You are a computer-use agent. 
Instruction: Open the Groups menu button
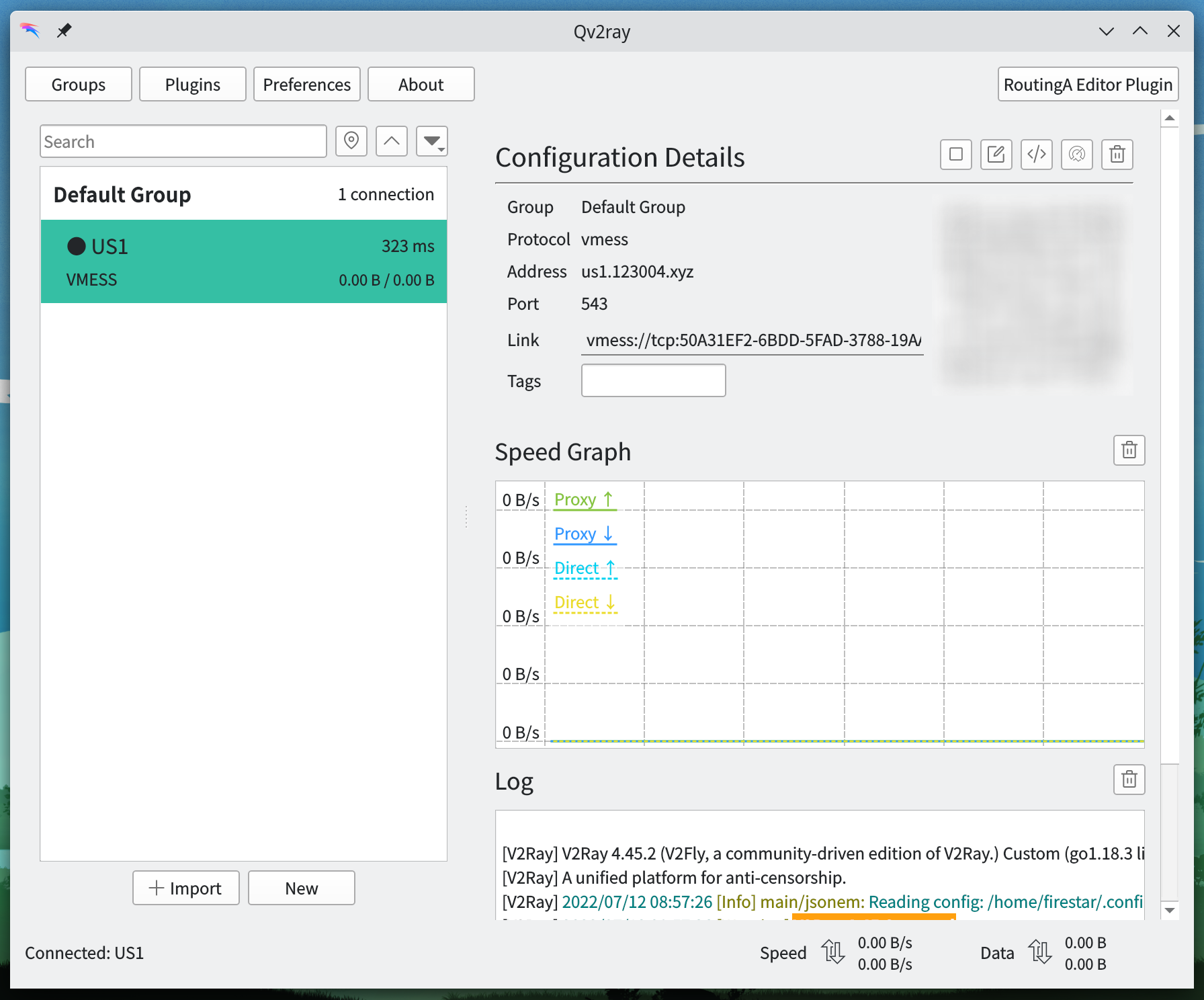(79, 84)
